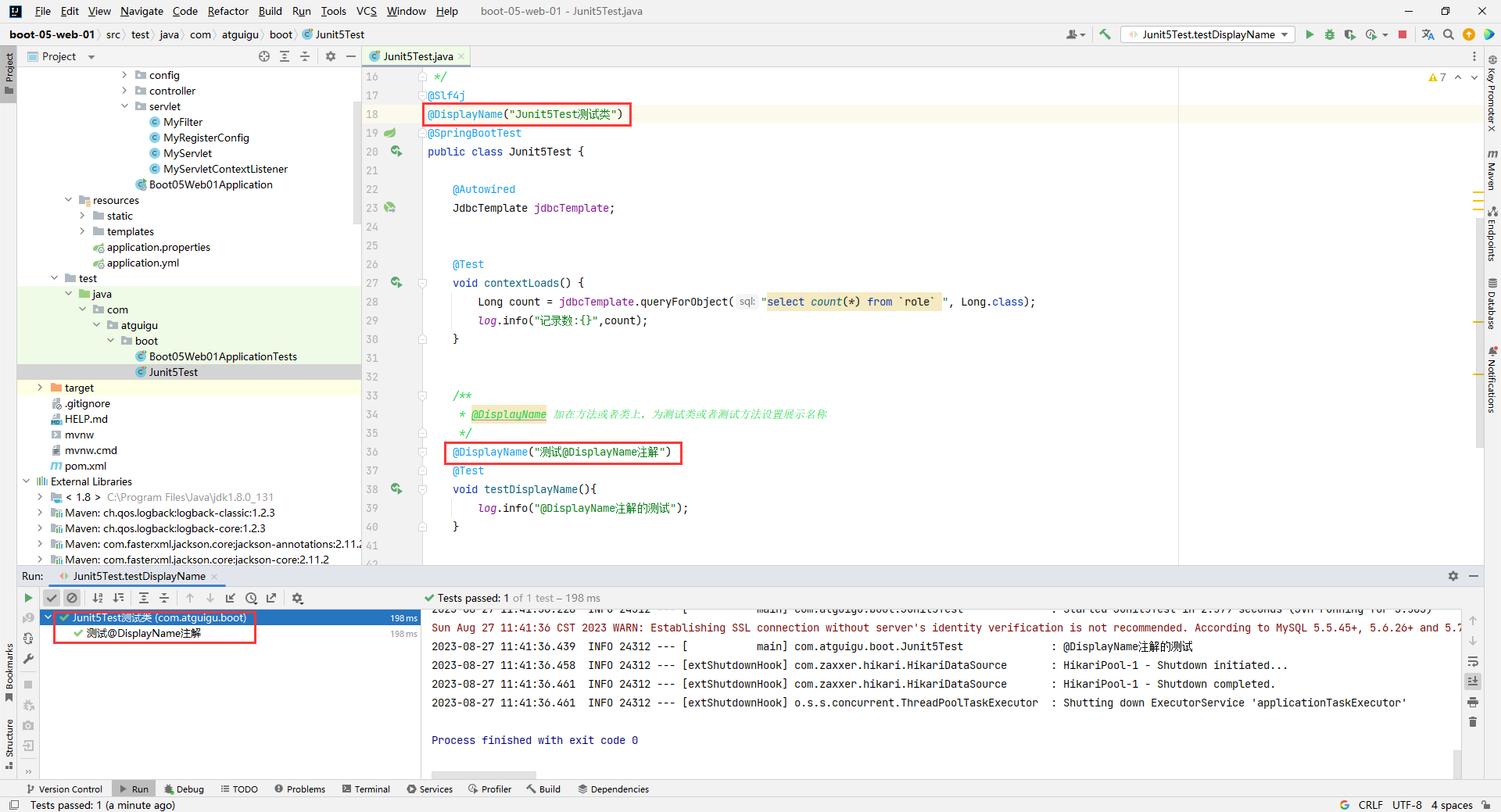Toggle soft-wrap in the console output
Viewport: 1501px width, 812px height.
1473,661
